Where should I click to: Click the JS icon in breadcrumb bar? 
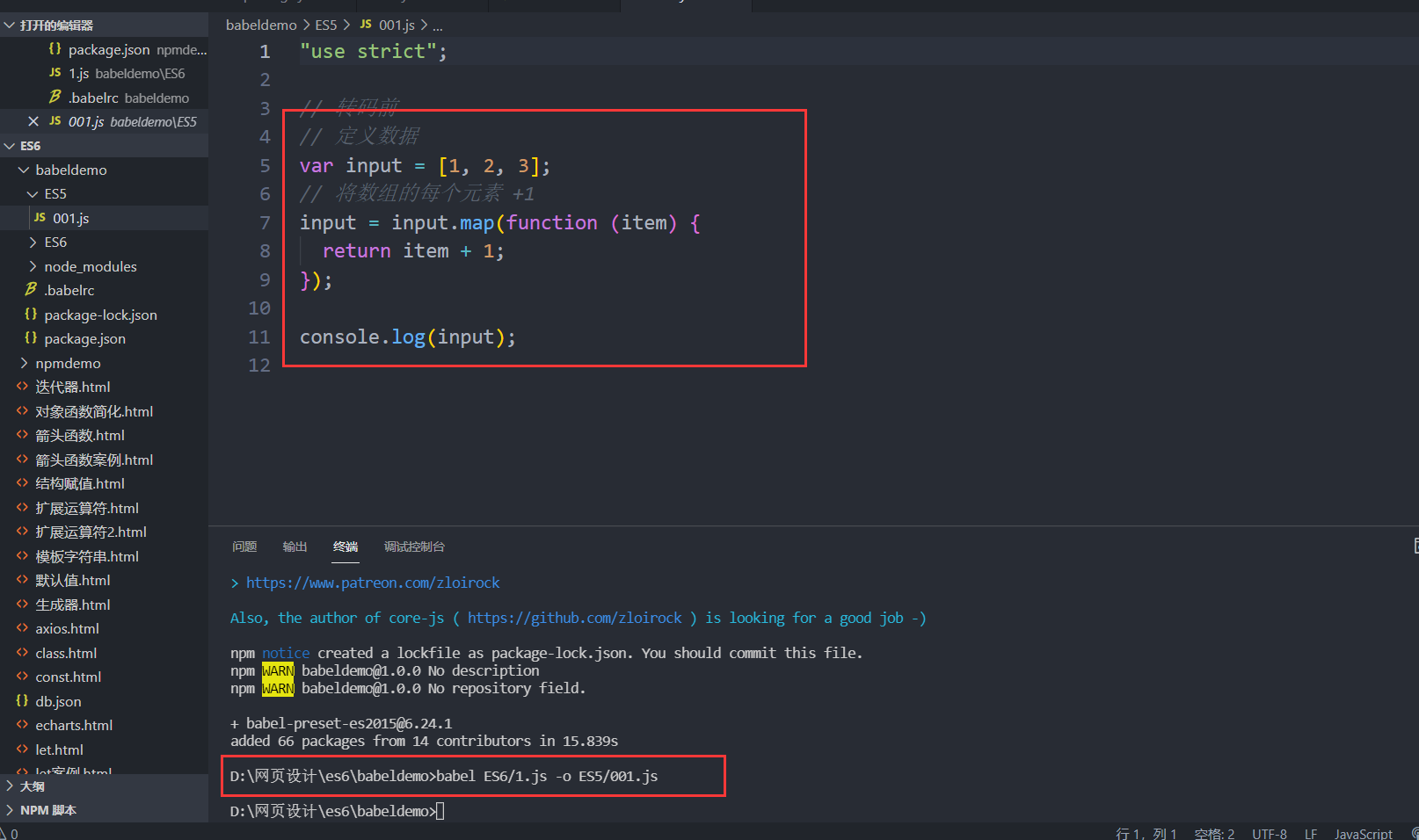pos(366,25)
